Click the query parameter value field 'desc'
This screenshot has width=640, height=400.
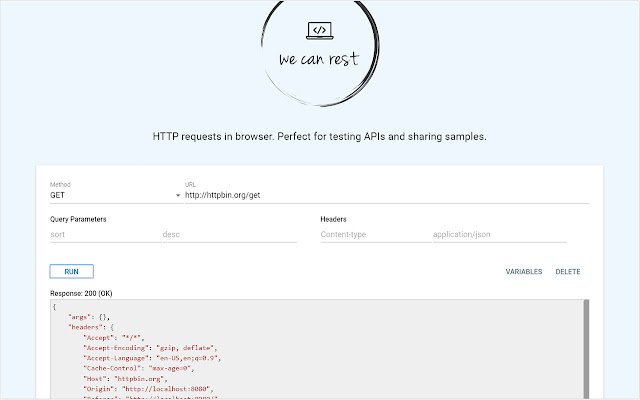coord(229,234)
